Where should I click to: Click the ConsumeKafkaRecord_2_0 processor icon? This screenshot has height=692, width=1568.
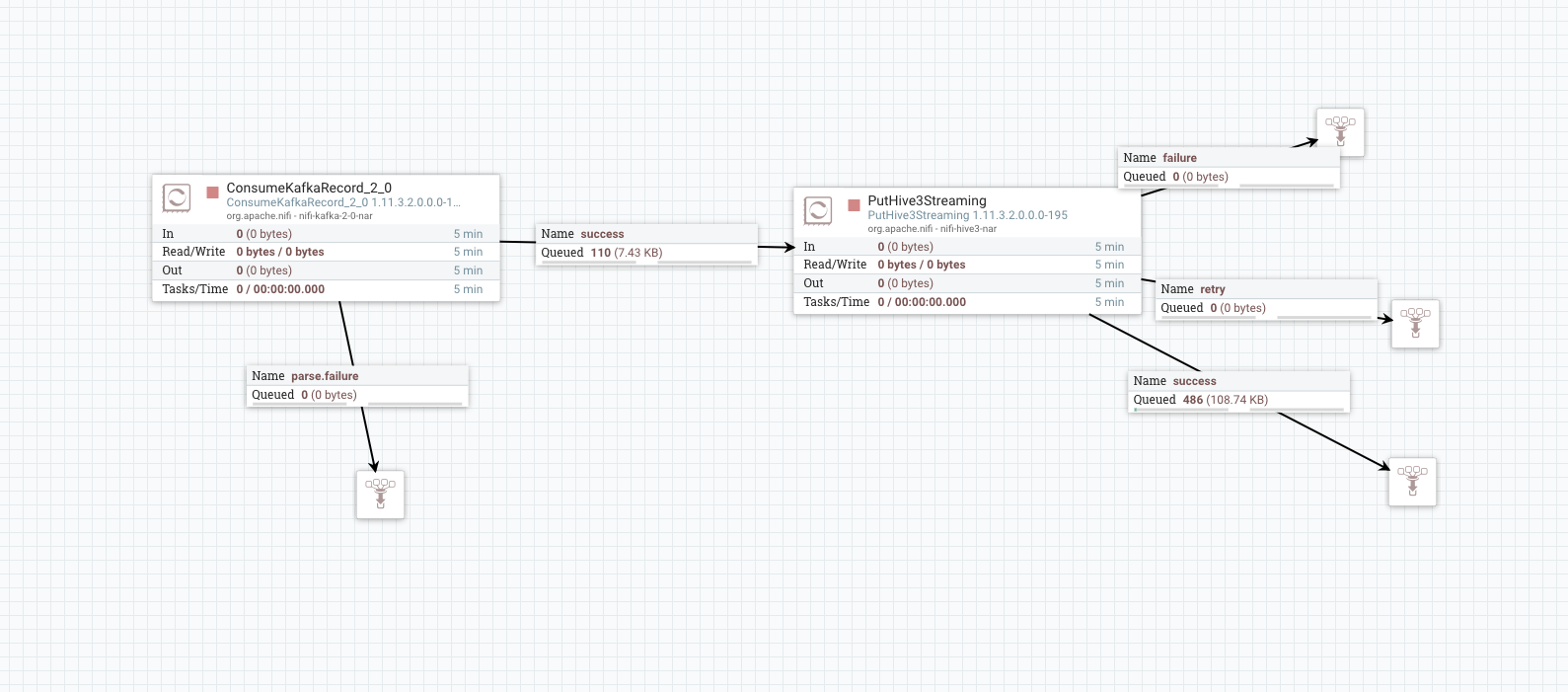[x=177, y=197]
